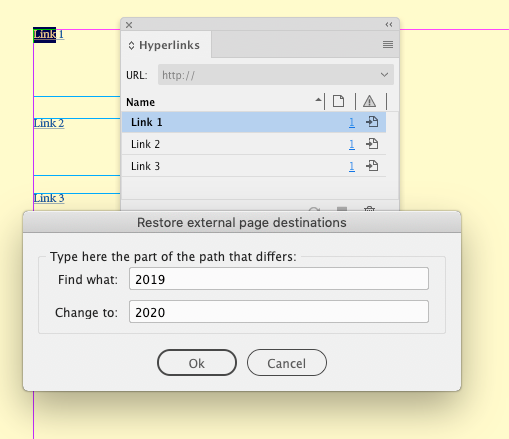Click the Ok button

197,363
